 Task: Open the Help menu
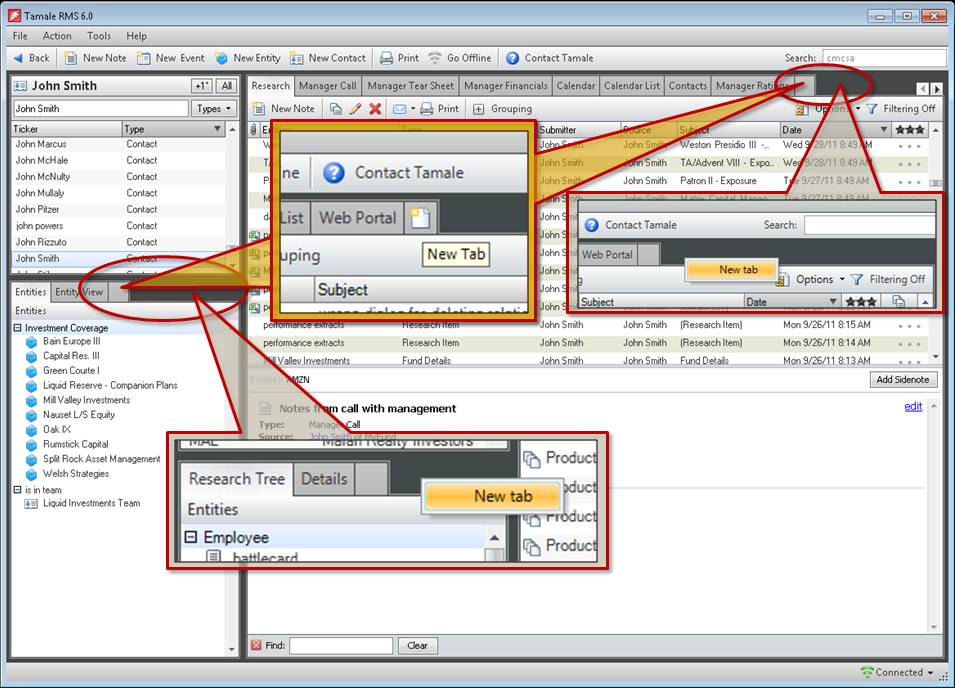click(x=136, y=36)
